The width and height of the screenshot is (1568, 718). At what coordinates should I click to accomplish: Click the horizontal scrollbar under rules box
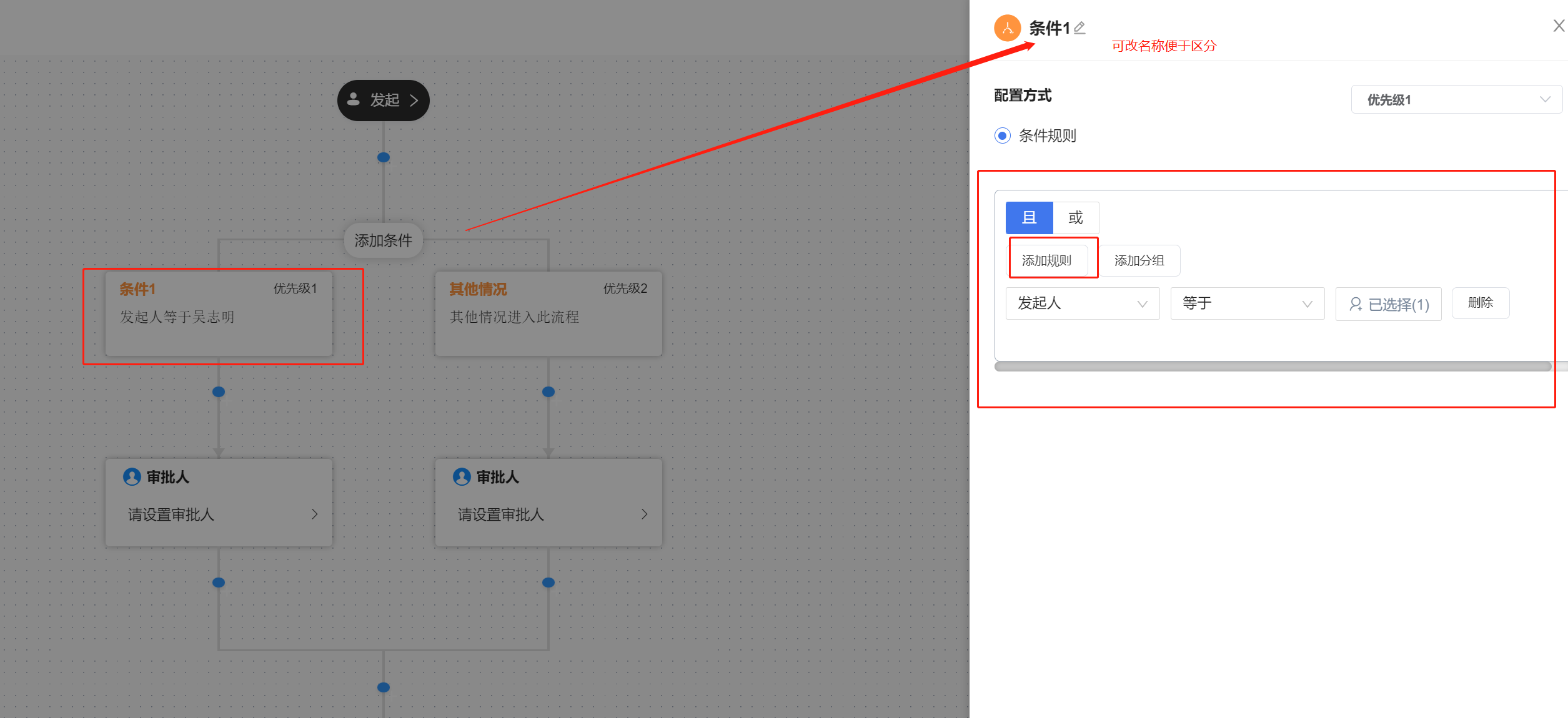click(x=1273, y=366)
